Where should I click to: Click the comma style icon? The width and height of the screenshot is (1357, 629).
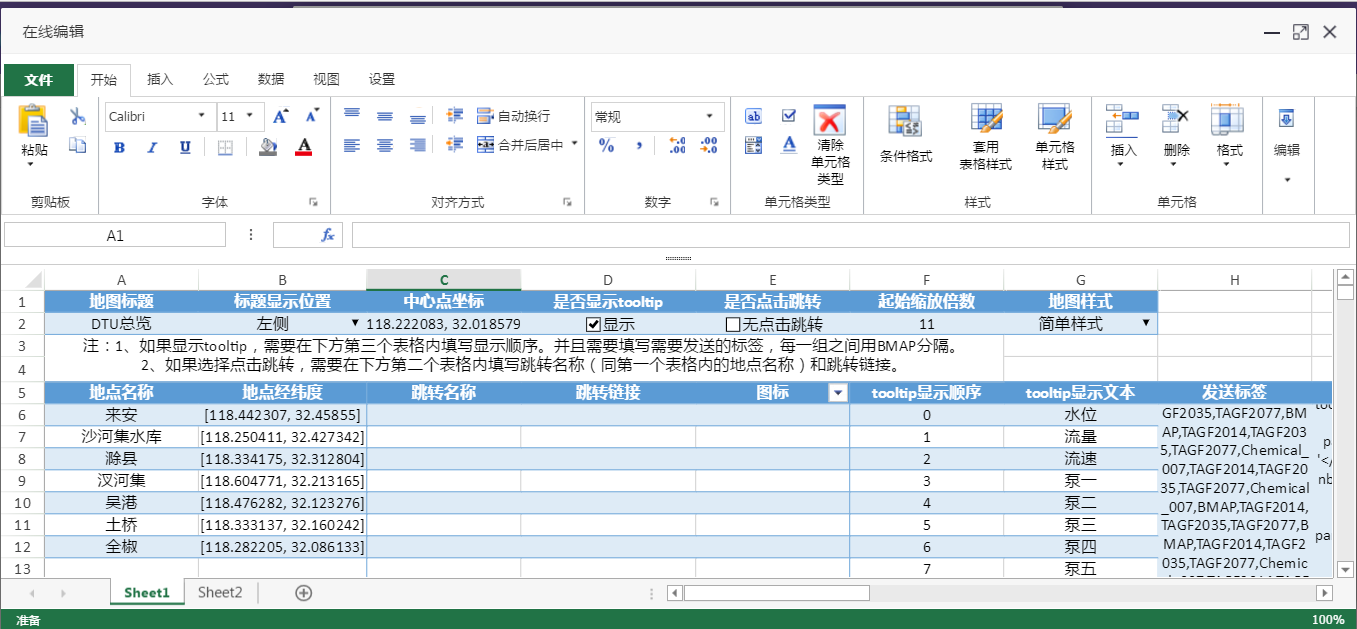639,146
